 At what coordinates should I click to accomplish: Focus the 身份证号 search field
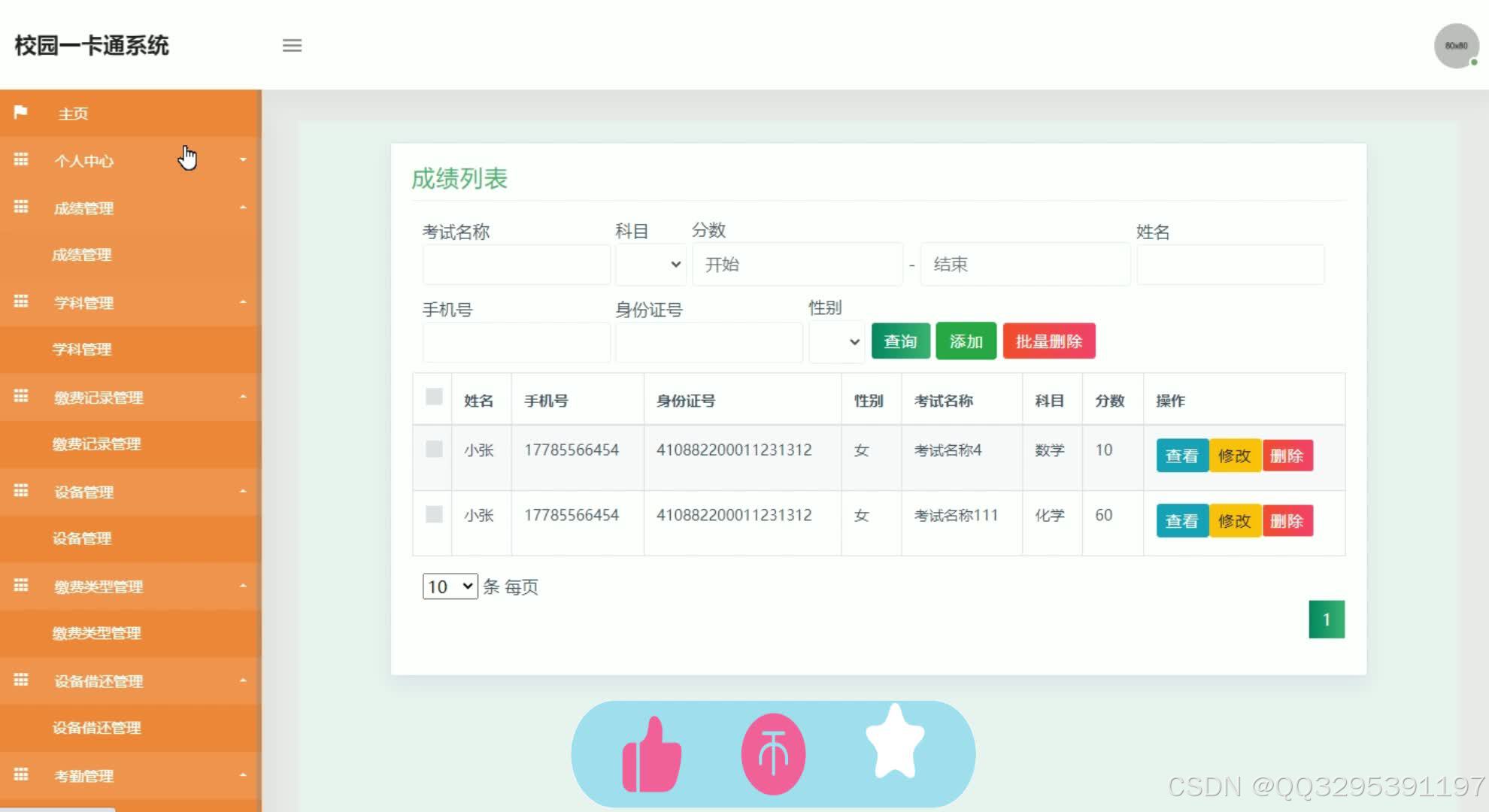(x=708, y=342)
